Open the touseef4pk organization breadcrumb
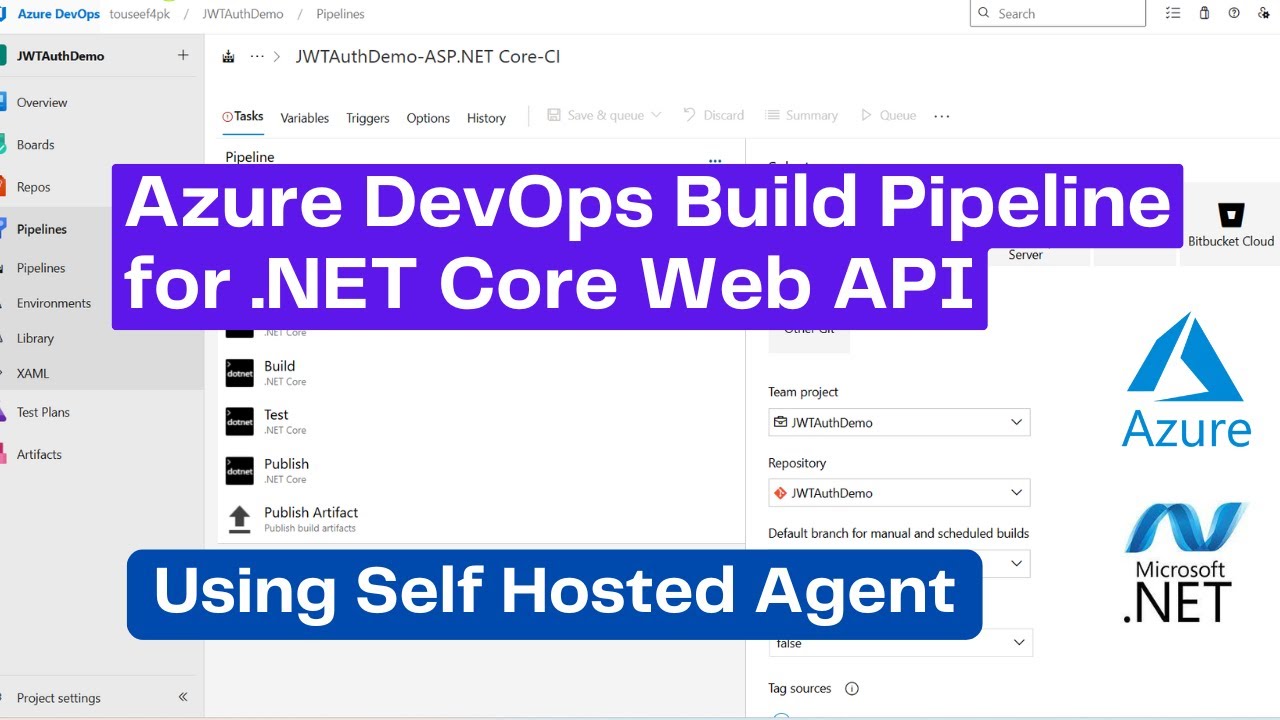Image resolution: width=1280 pixels, height=720 pixels. 140,14
